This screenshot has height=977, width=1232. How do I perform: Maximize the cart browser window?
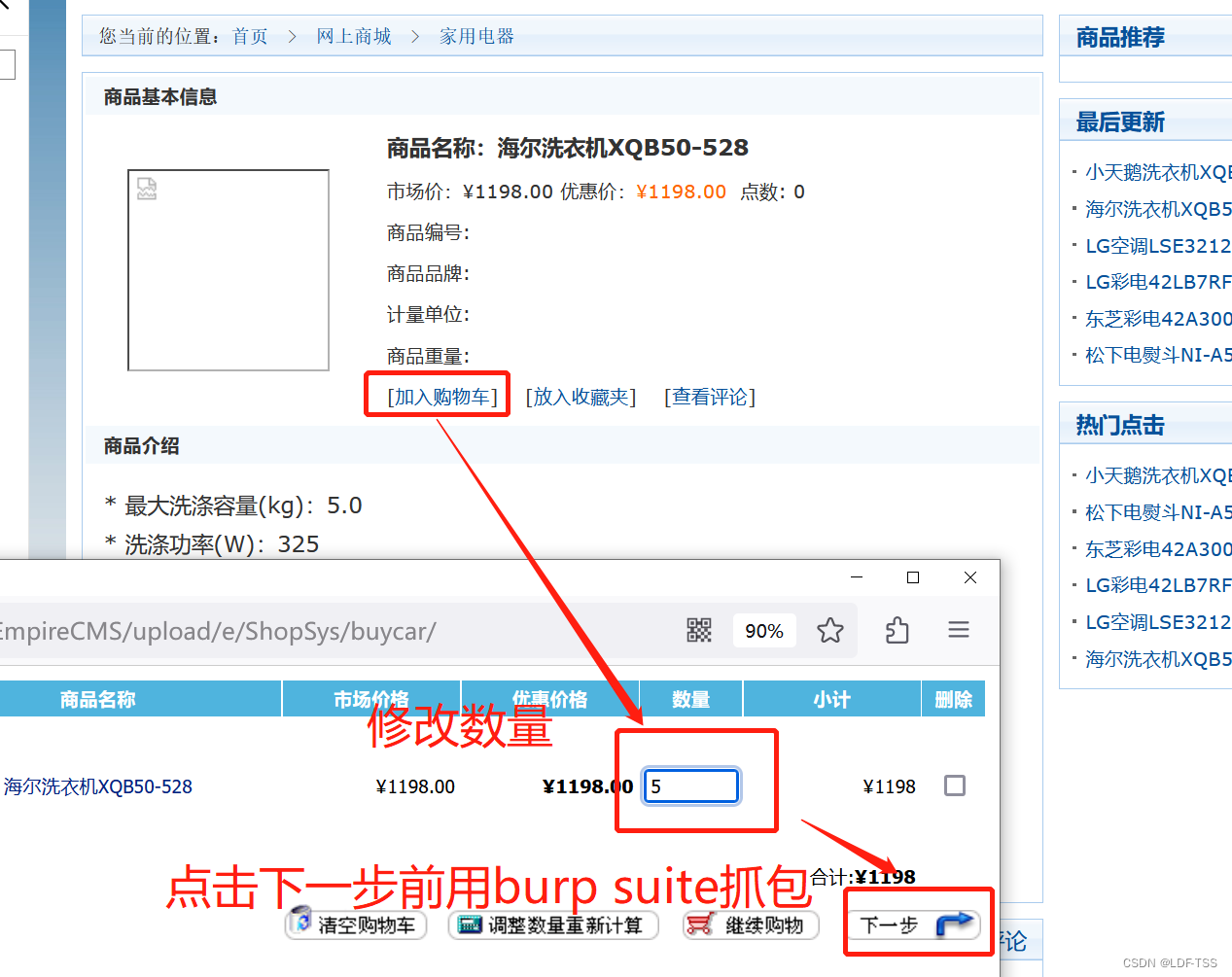(x=913, y=577)
